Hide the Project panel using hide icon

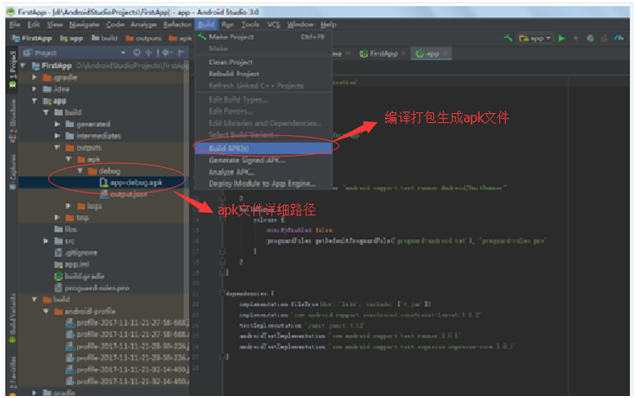(x=181, y=53)
